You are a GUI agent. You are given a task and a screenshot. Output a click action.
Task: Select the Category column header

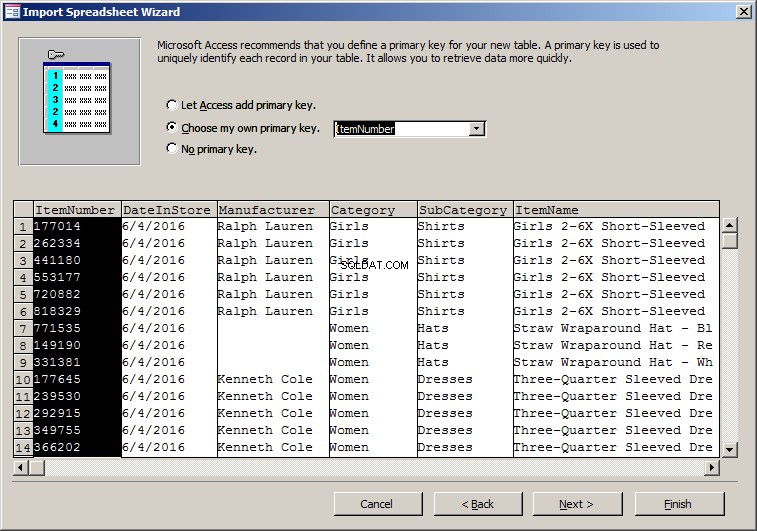pos(373,210)
